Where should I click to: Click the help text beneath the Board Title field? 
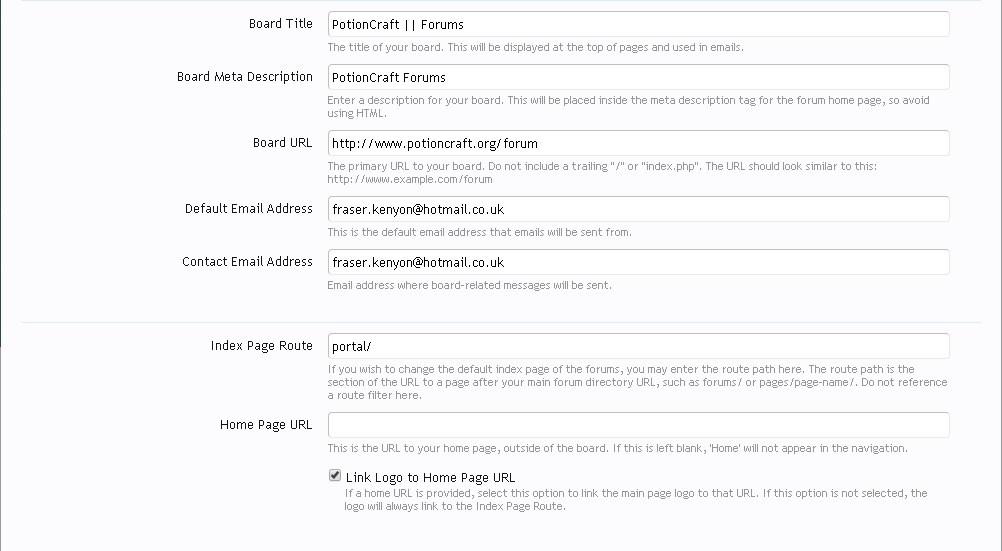(x=535, y=47)
